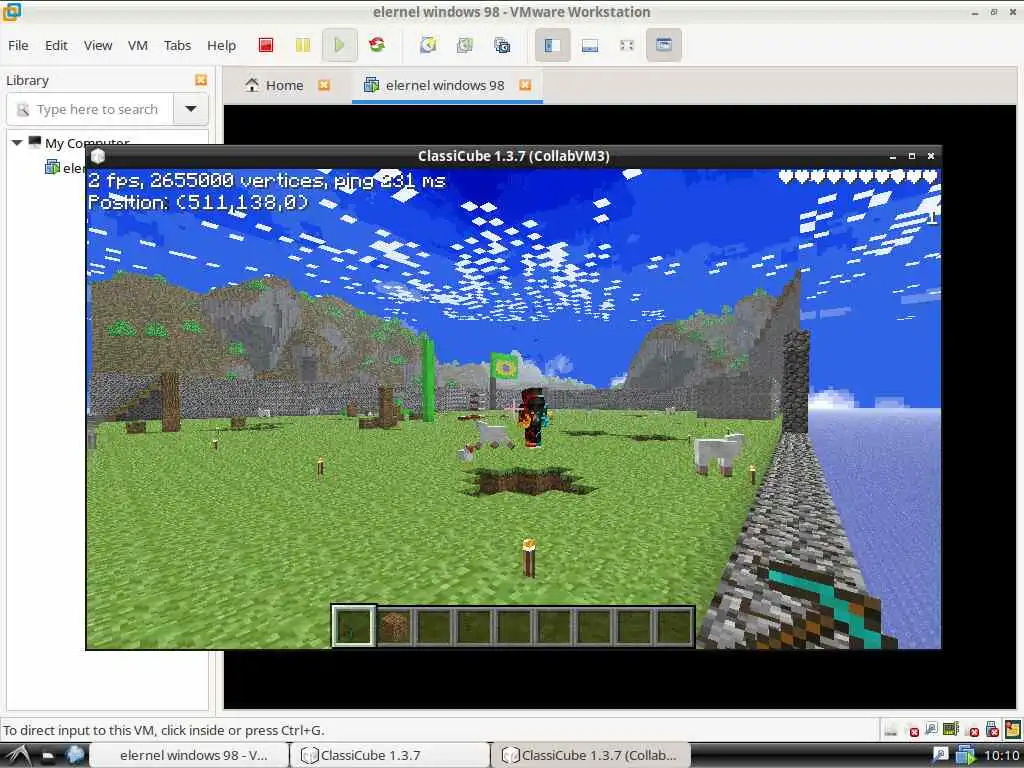The width and height of the screenshot is (1024, 768).
Task: Click the show desktop taskbar icon
Action: (x=48, y=756)
